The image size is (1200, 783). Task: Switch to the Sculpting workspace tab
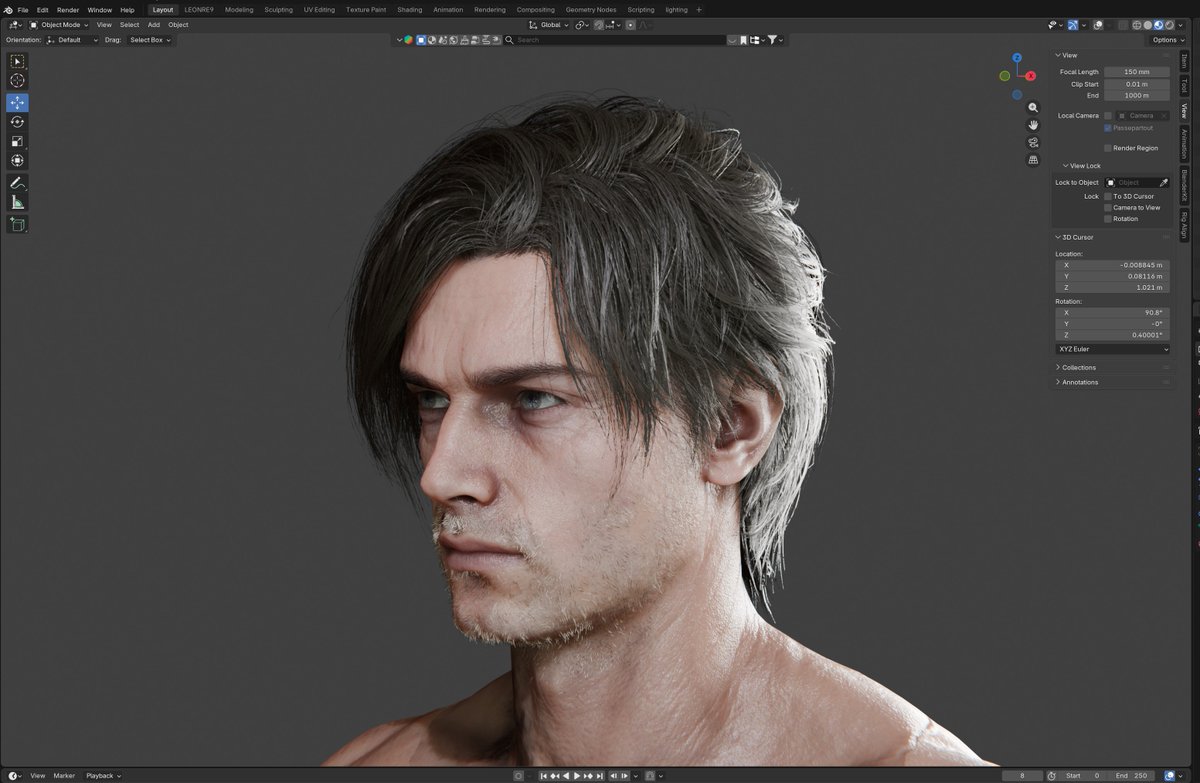278,9
